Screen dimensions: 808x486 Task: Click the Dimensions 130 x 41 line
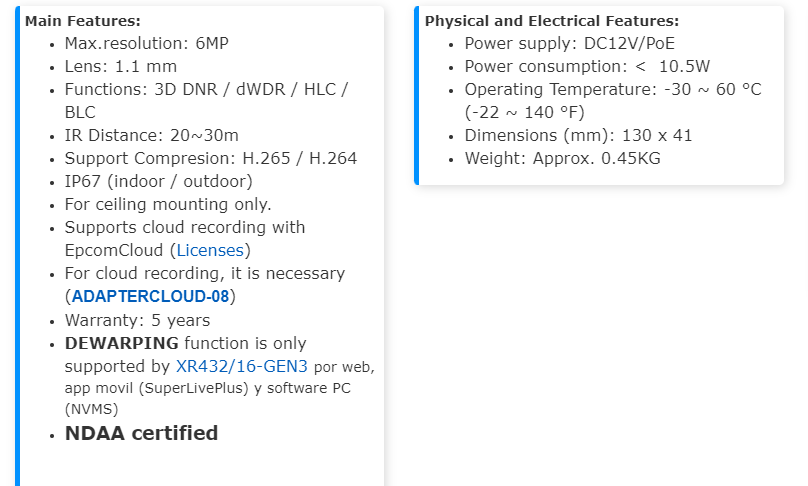pos(578,135)
